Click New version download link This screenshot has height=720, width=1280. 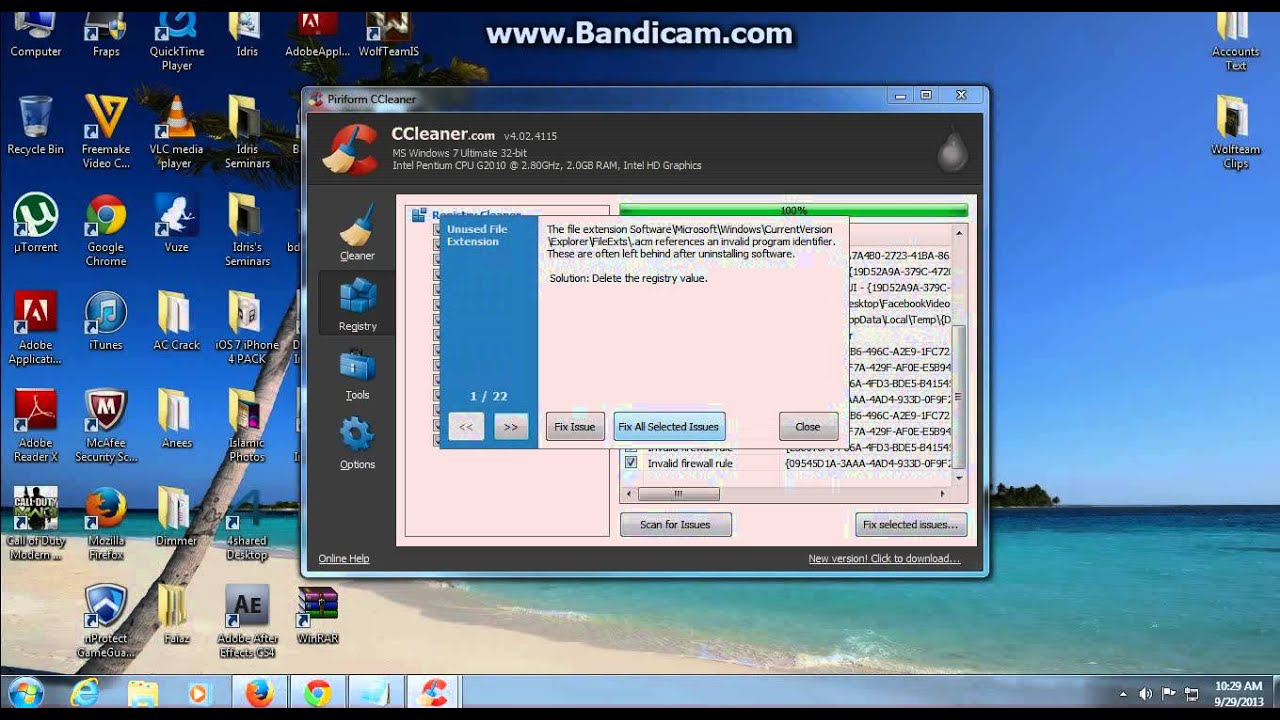click(x=884, y=559)
